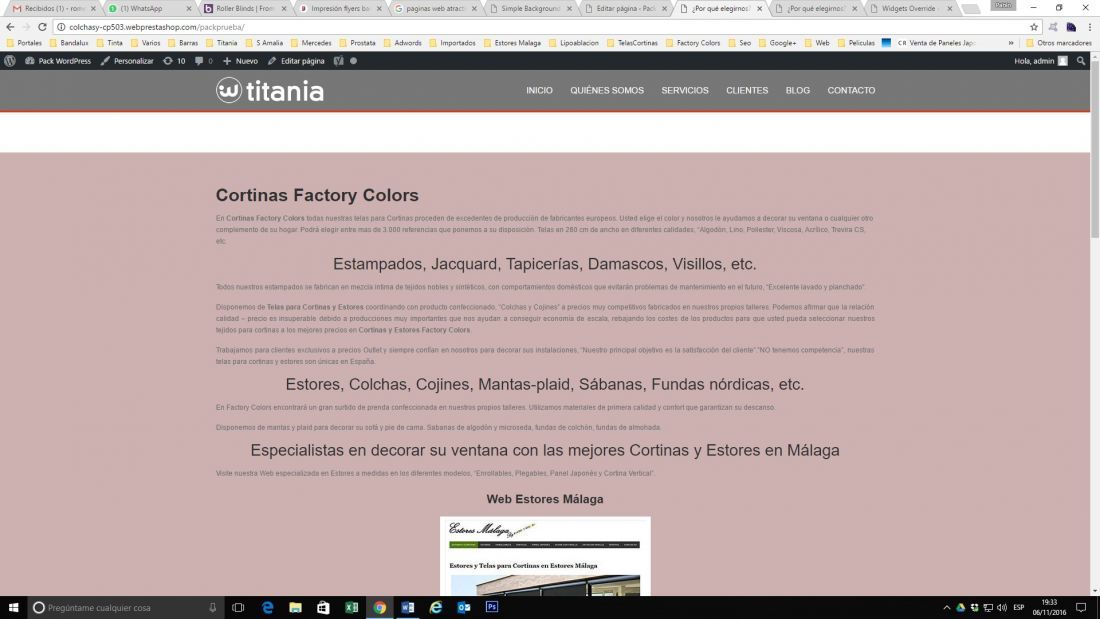The width and height of the screenshot is (1100, 619).
Task: Open Otros marcadores folder
Action: [1058, 43]
